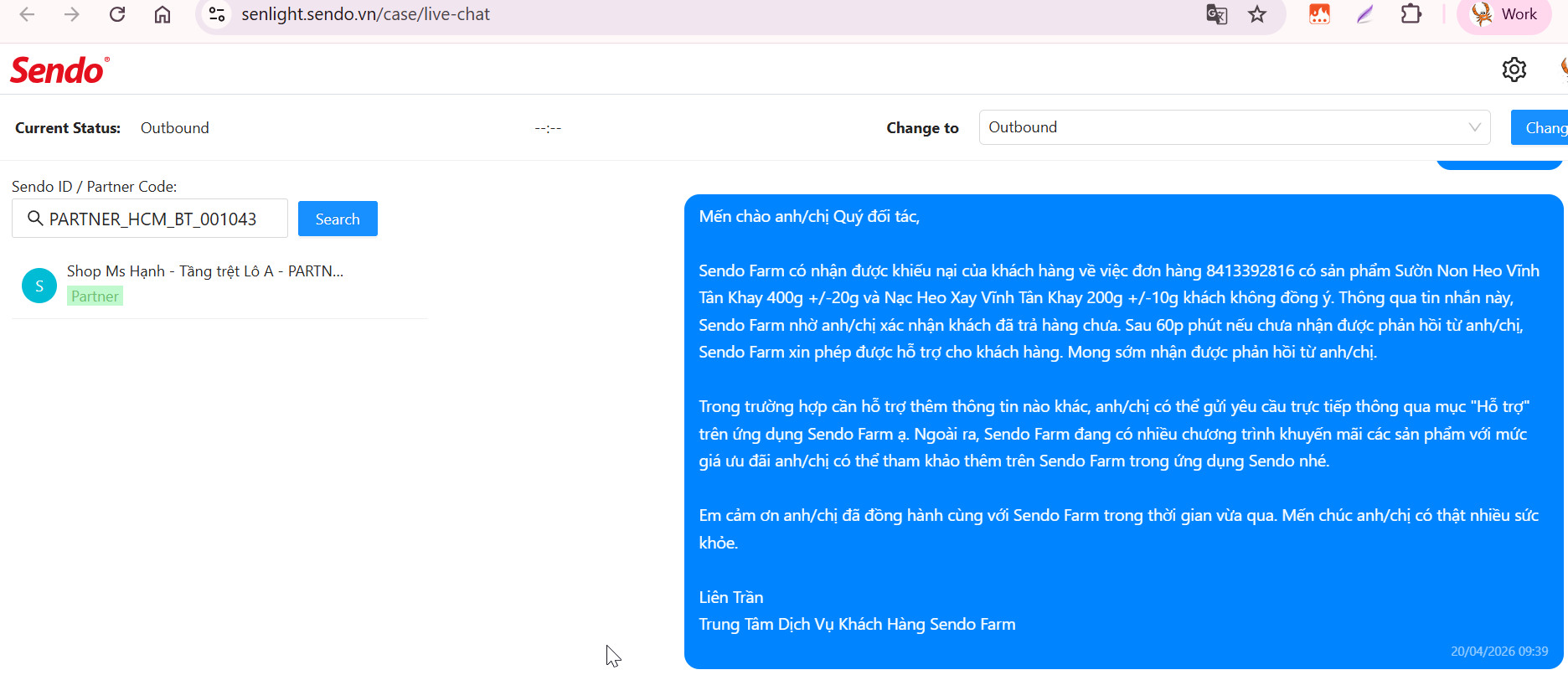This screenshot has height=675, width=1568.
Task: Click the 'Sendo ID / Partner Code:' label
Action: click(x=95, y=187)
